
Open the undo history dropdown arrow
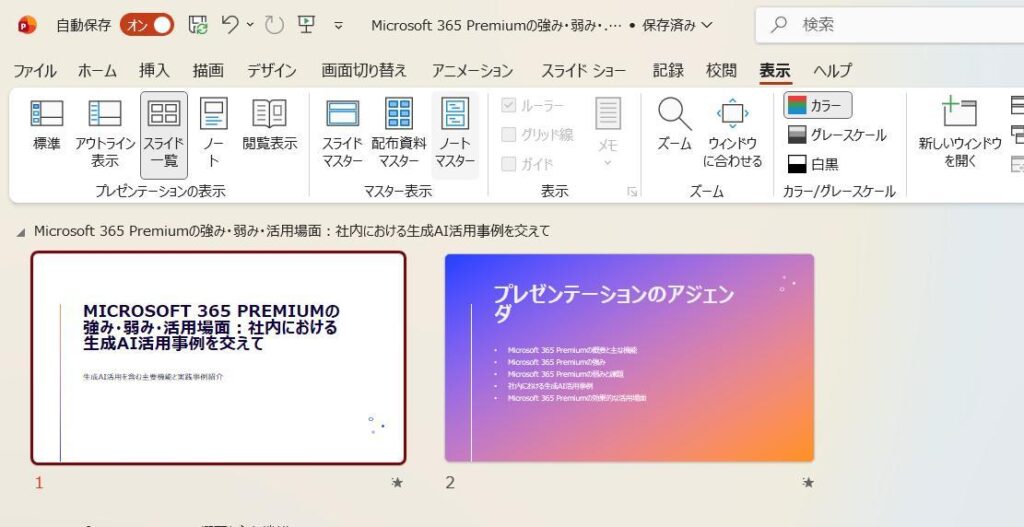[250, 25]
